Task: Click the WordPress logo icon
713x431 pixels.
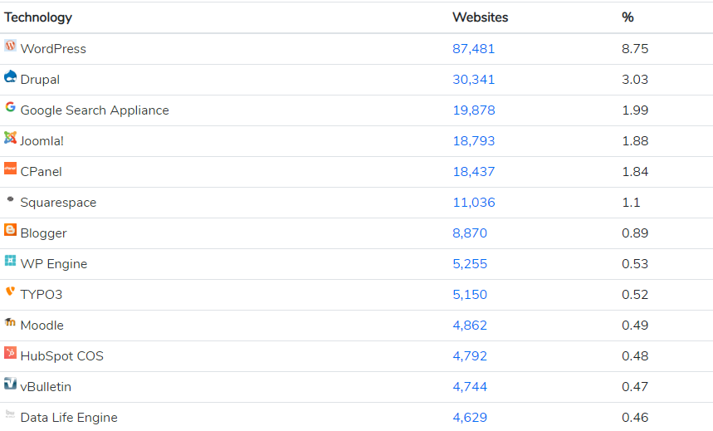Action: (x=10, y=46)
